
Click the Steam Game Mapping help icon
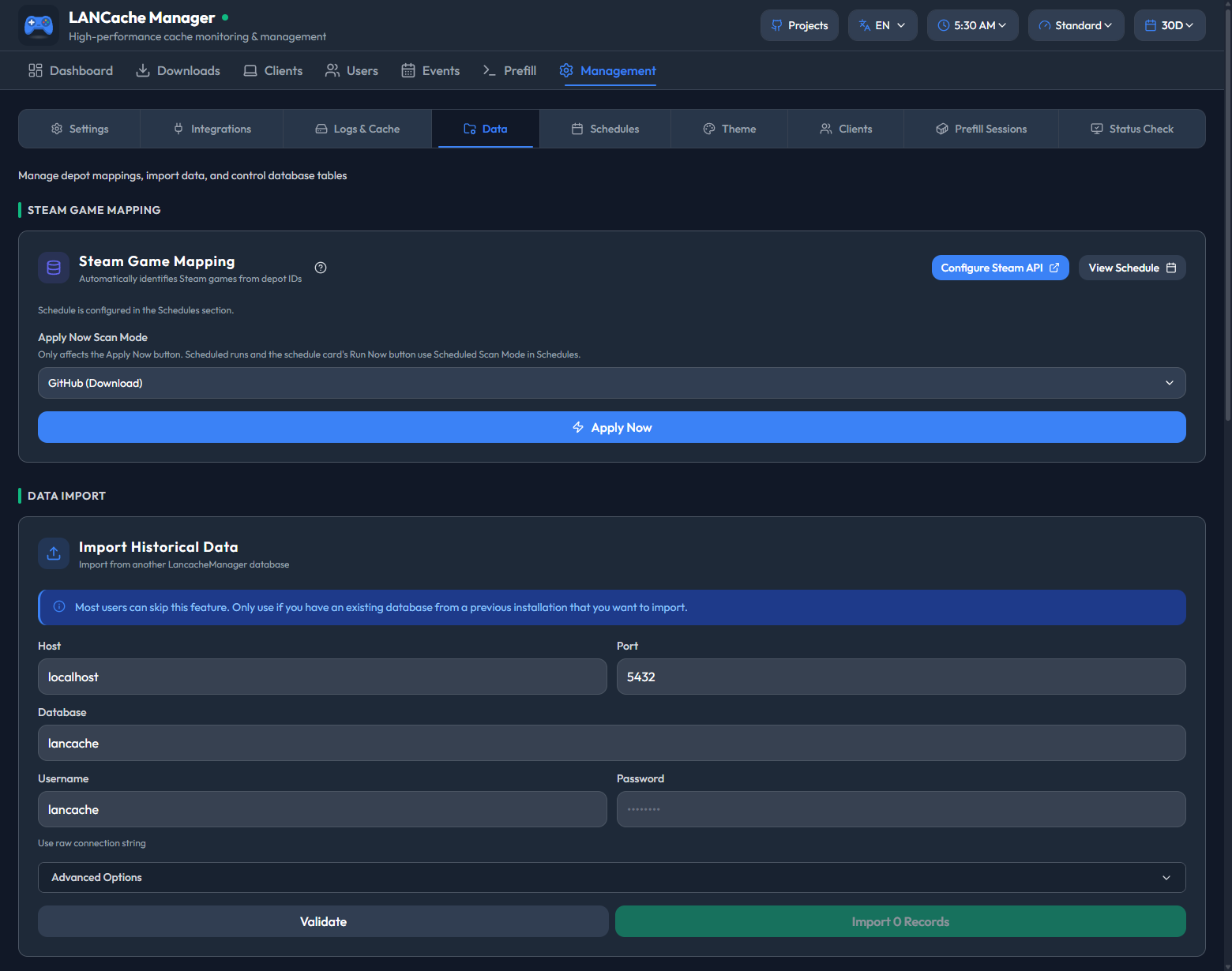(321, 268)
